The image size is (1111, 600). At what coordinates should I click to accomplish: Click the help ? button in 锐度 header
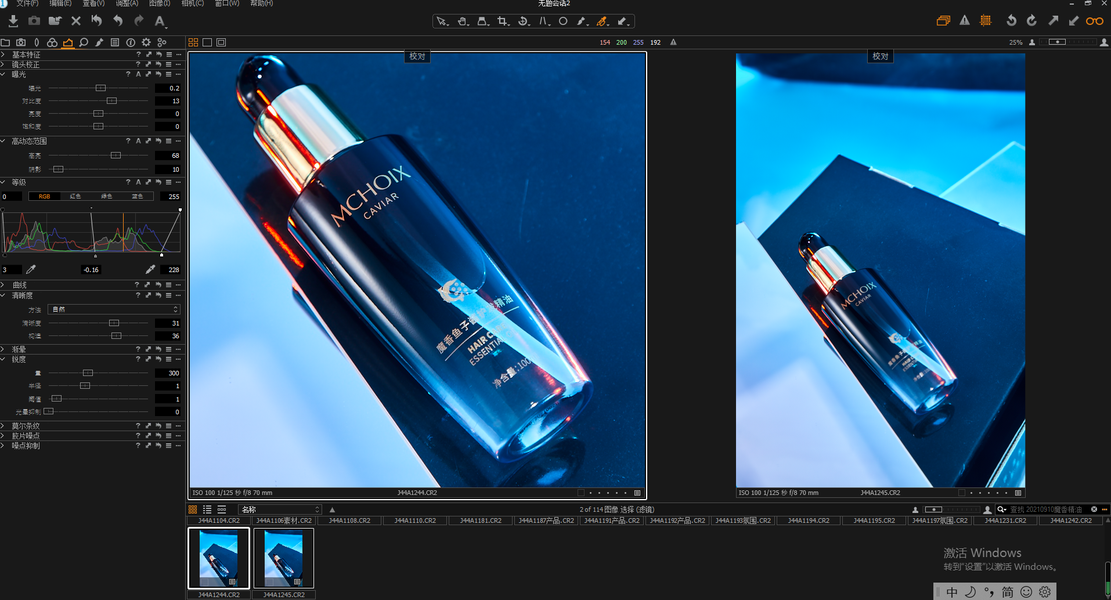point(138,359)
